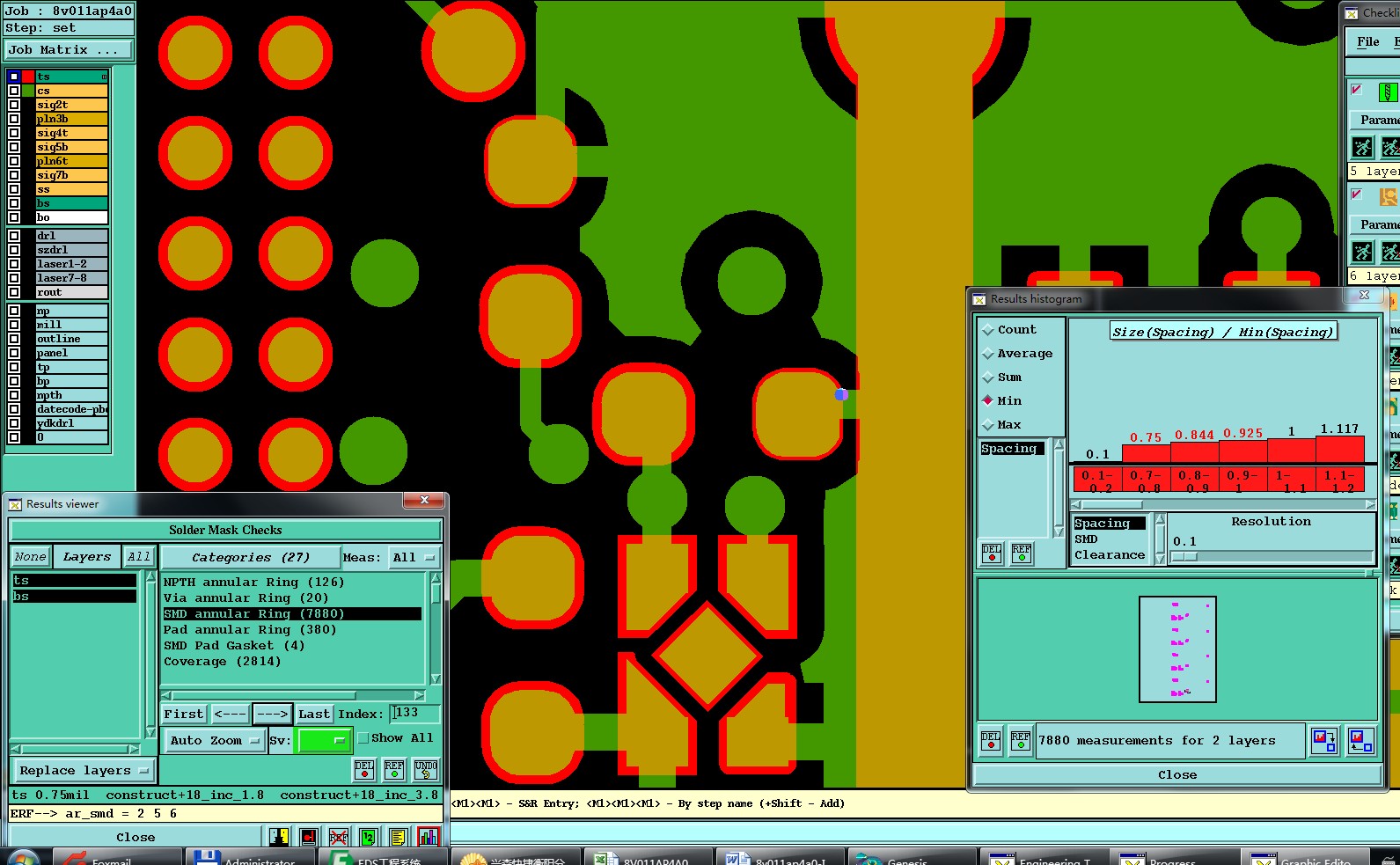
Task: Select Layers tab in Results viewer
Action: point(86,557)
